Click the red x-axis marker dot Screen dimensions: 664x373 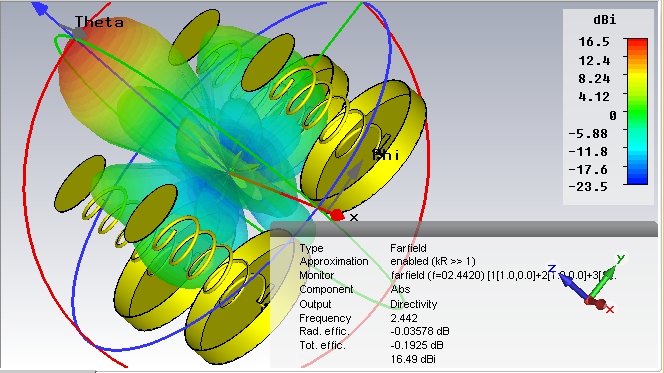[x=337, y=215]
